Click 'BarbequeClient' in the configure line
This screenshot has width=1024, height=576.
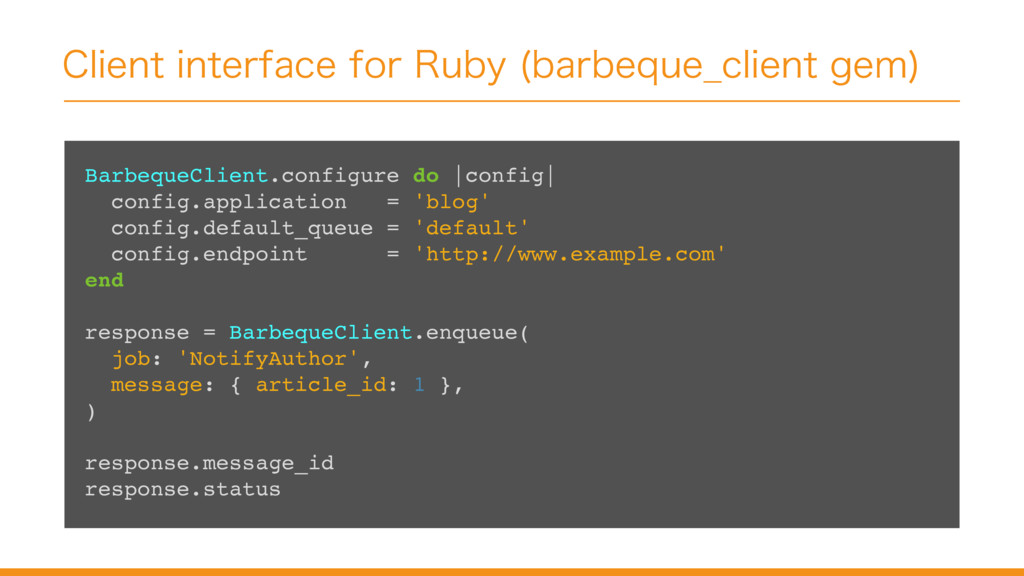point(176,176)
